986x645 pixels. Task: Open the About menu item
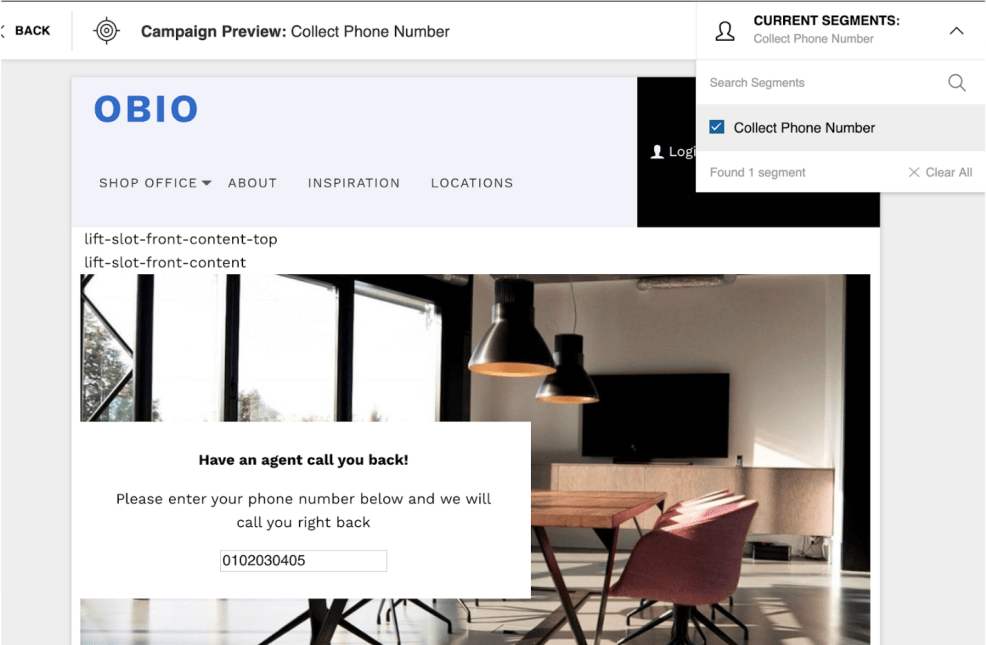pos(252,183)
